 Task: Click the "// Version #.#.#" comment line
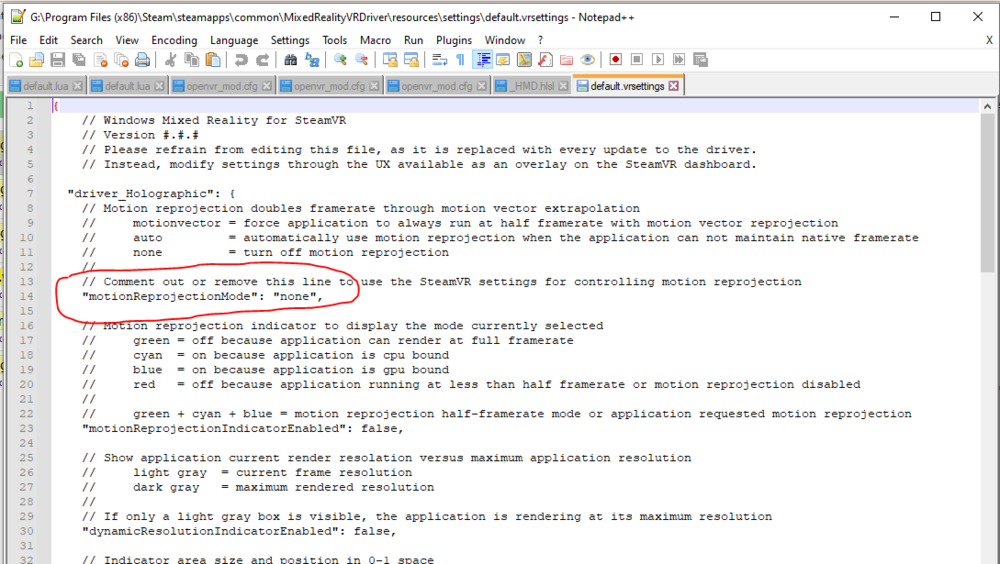point(140,135)
